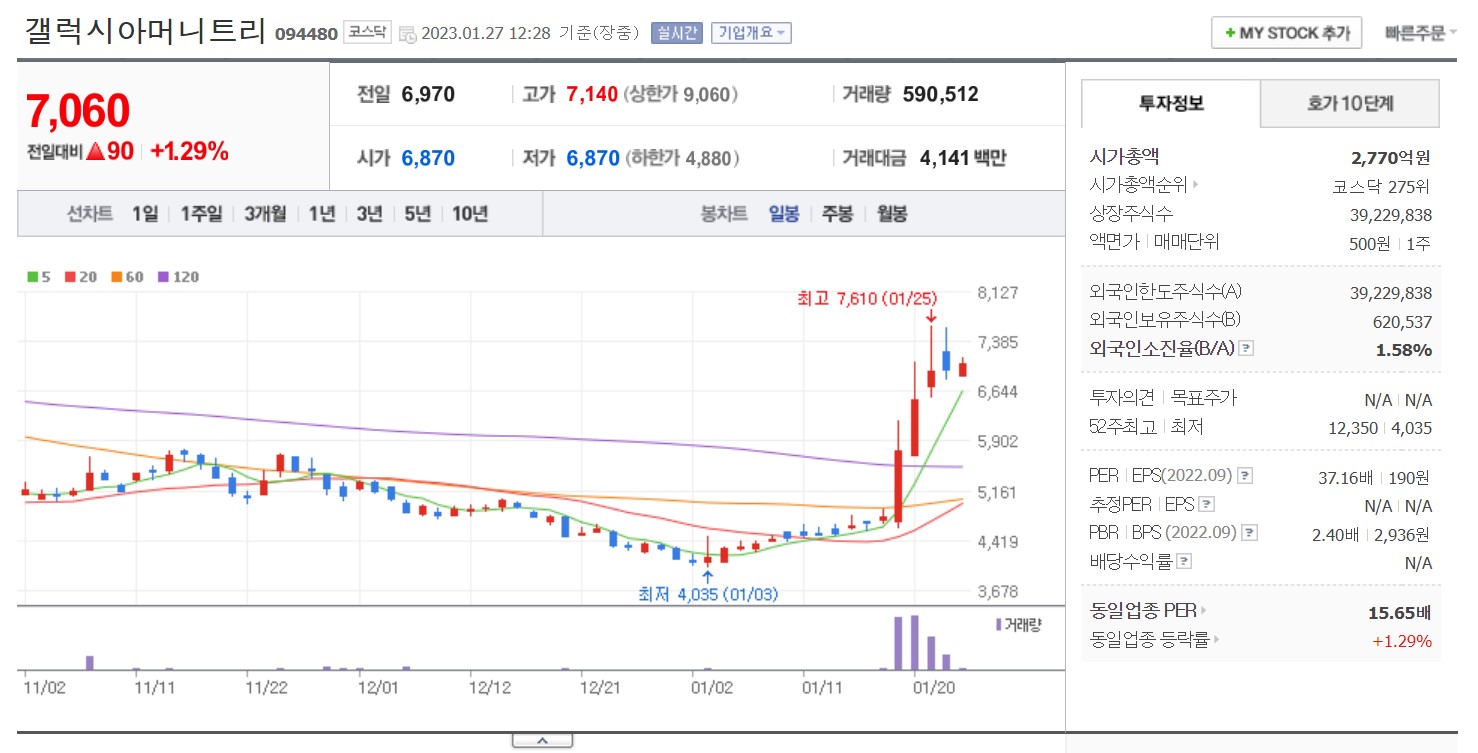
Task: Click the 액면가 value 500원
Action: coord(1369,243)
